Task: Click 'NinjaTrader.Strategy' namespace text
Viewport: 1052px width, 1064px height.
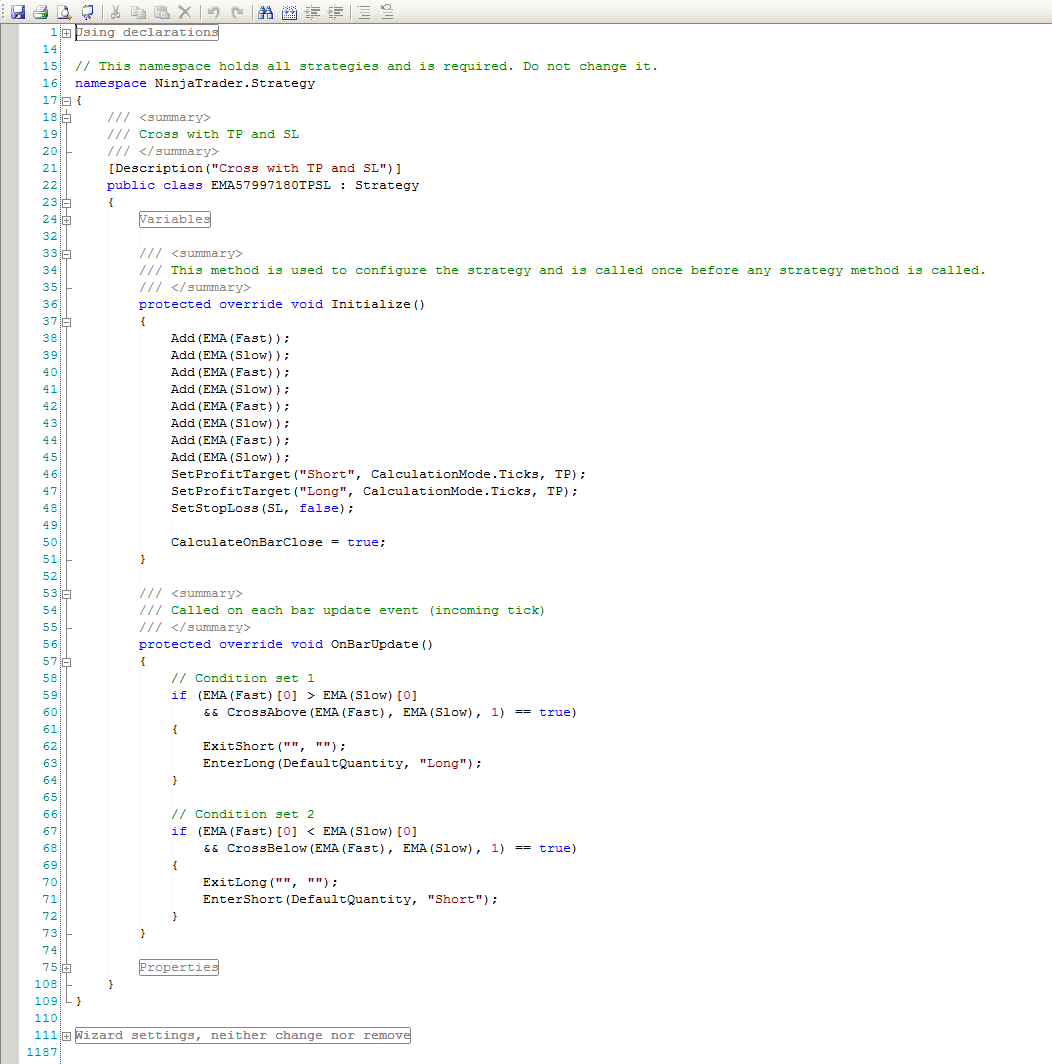Action: 235,83
